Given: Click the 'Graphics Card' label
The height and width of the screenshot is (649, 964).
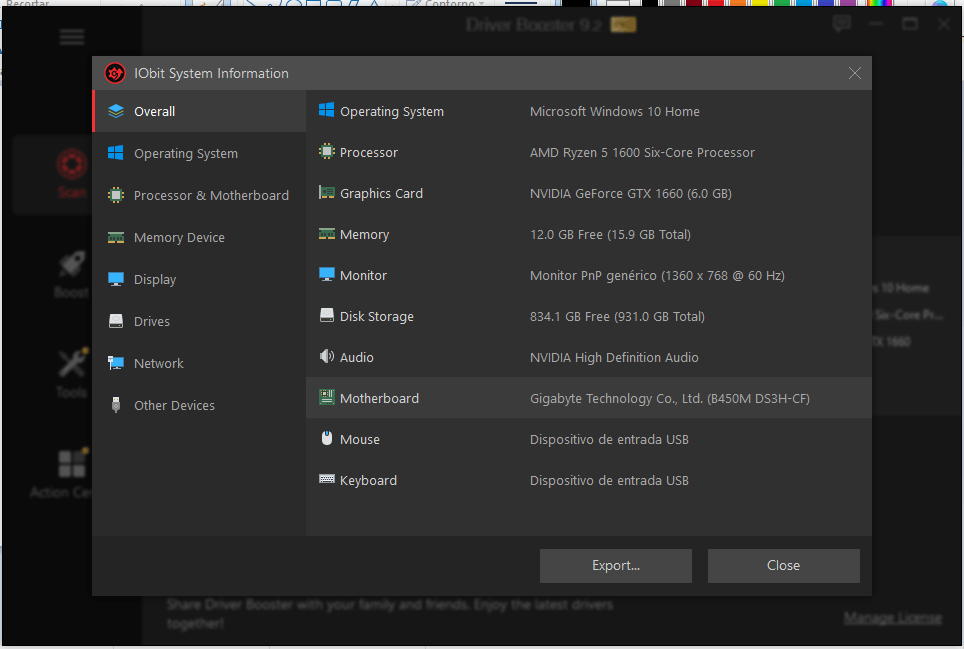Looking at the screenshot, I should (x=381, y=194).
